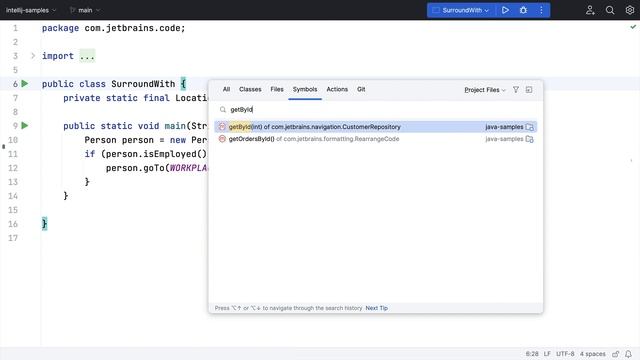Switch to the Actions tab
The height and width of the screenshot is (360, 640).
pos(337,89)
